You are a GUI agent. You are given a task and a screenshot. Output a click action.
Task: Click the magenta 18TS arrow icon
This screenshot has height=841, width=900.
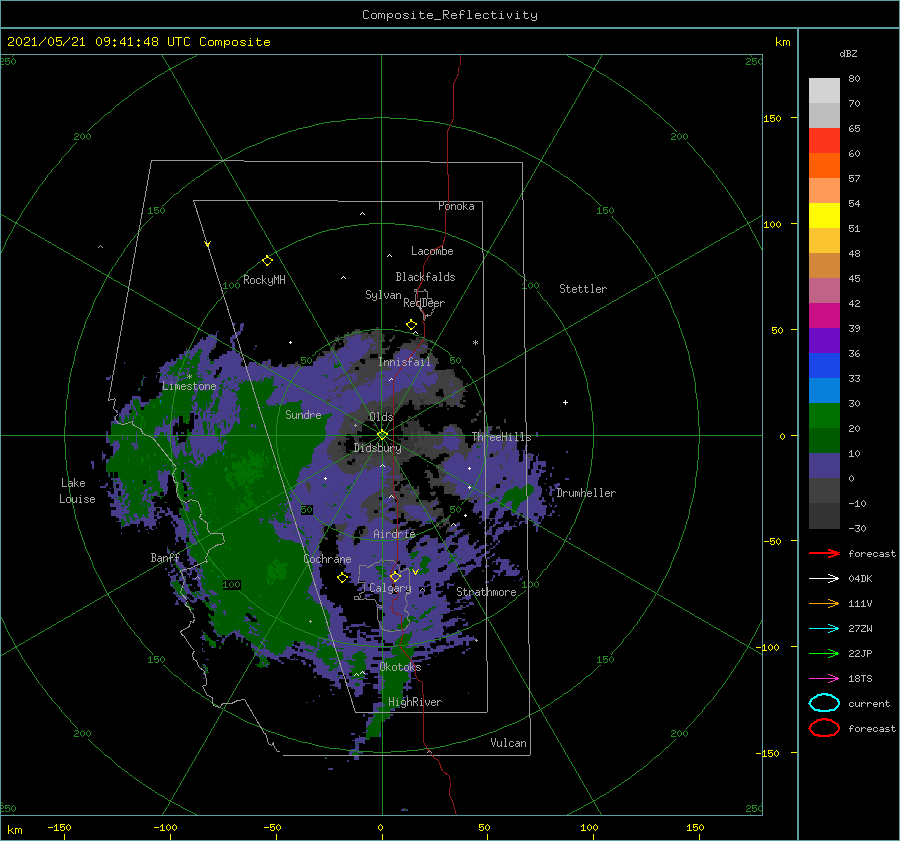[824, 679]
